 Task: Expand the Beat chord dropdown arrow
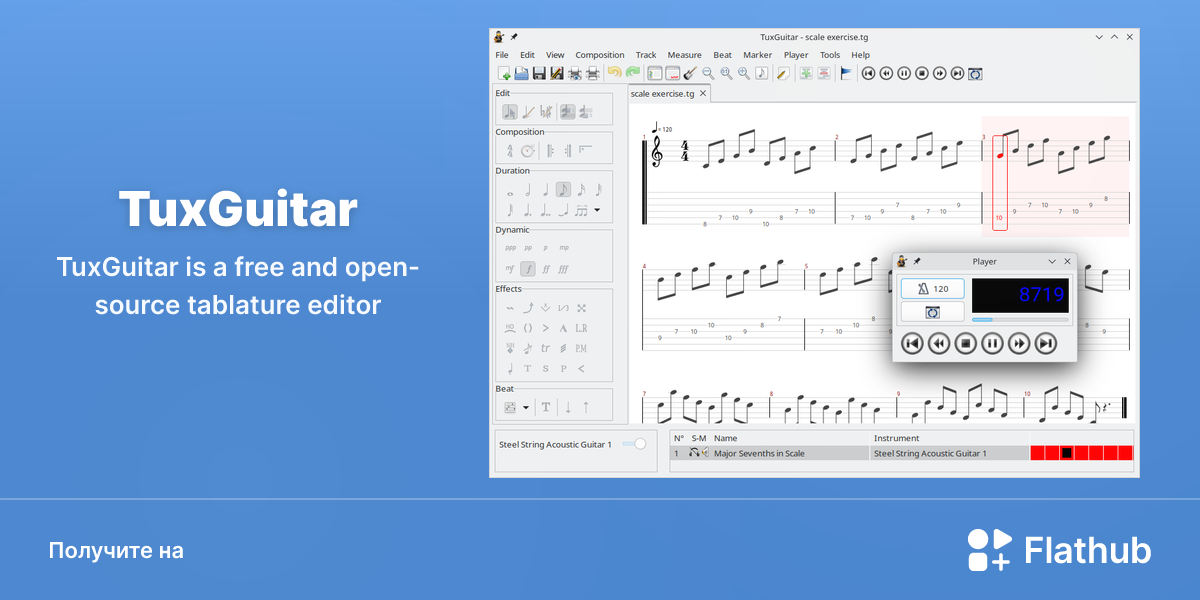[x=526, y=407]
